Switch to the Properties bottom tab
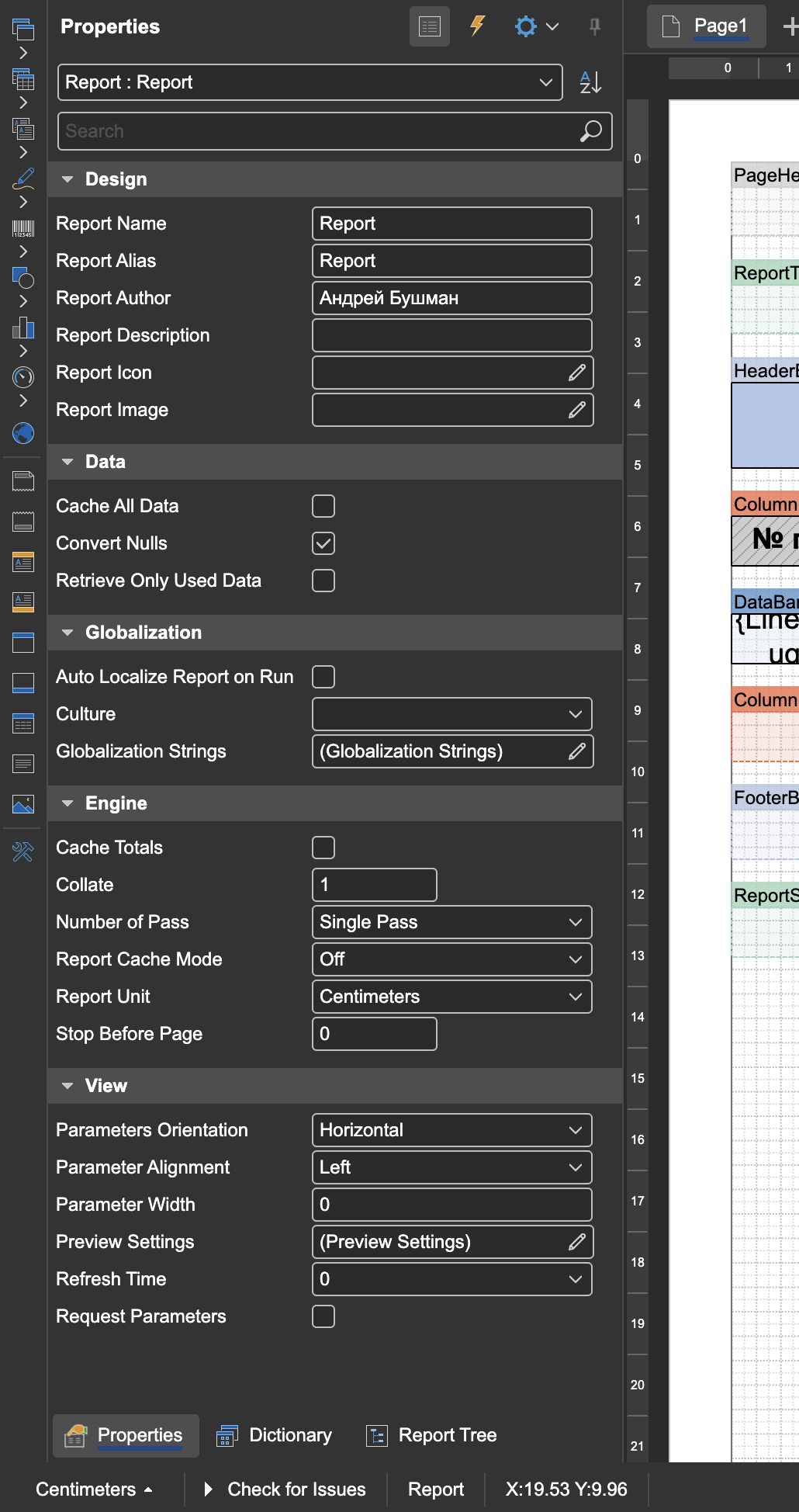This screenshot has width=799, height=1512. (x=126, y=1436)
